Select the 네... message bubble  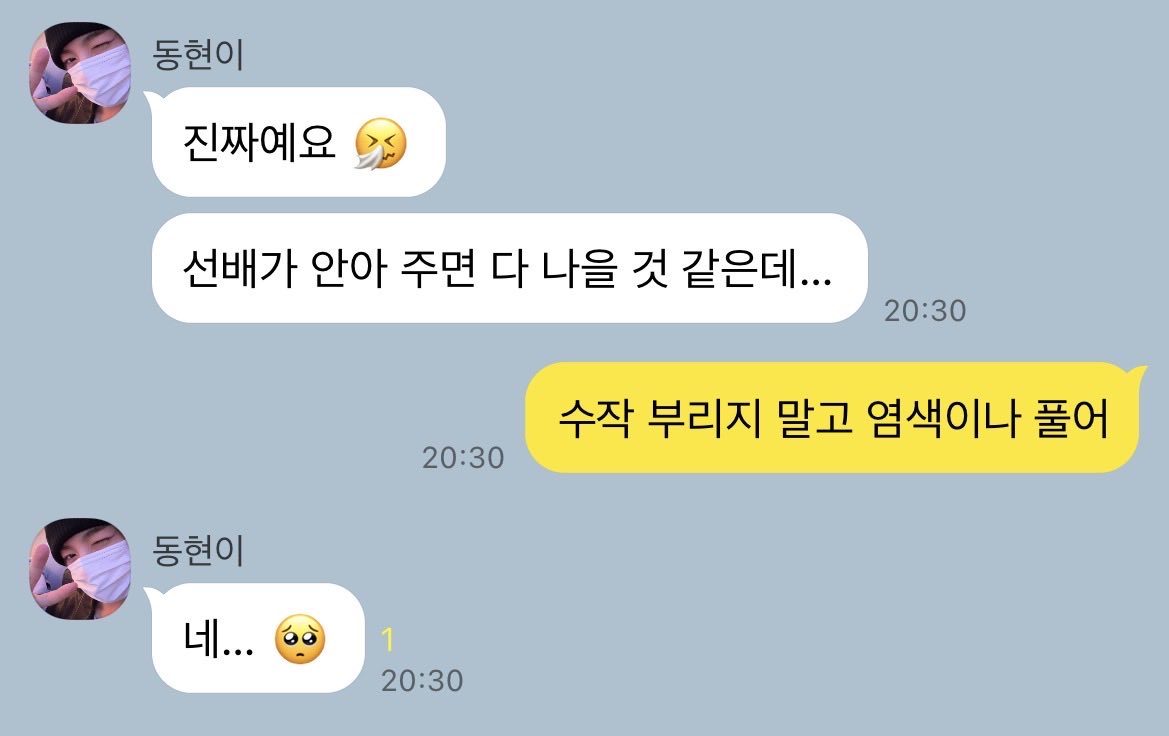point(257,638)
